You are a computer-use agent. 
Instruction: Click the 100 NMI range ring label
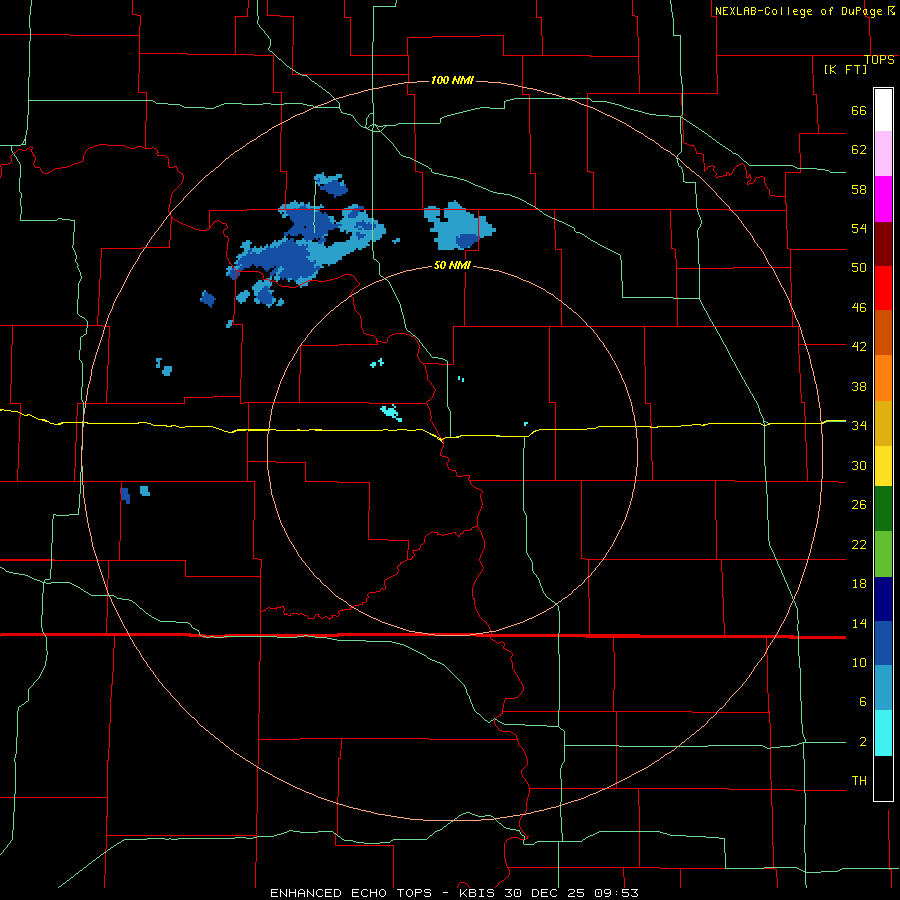452,80
